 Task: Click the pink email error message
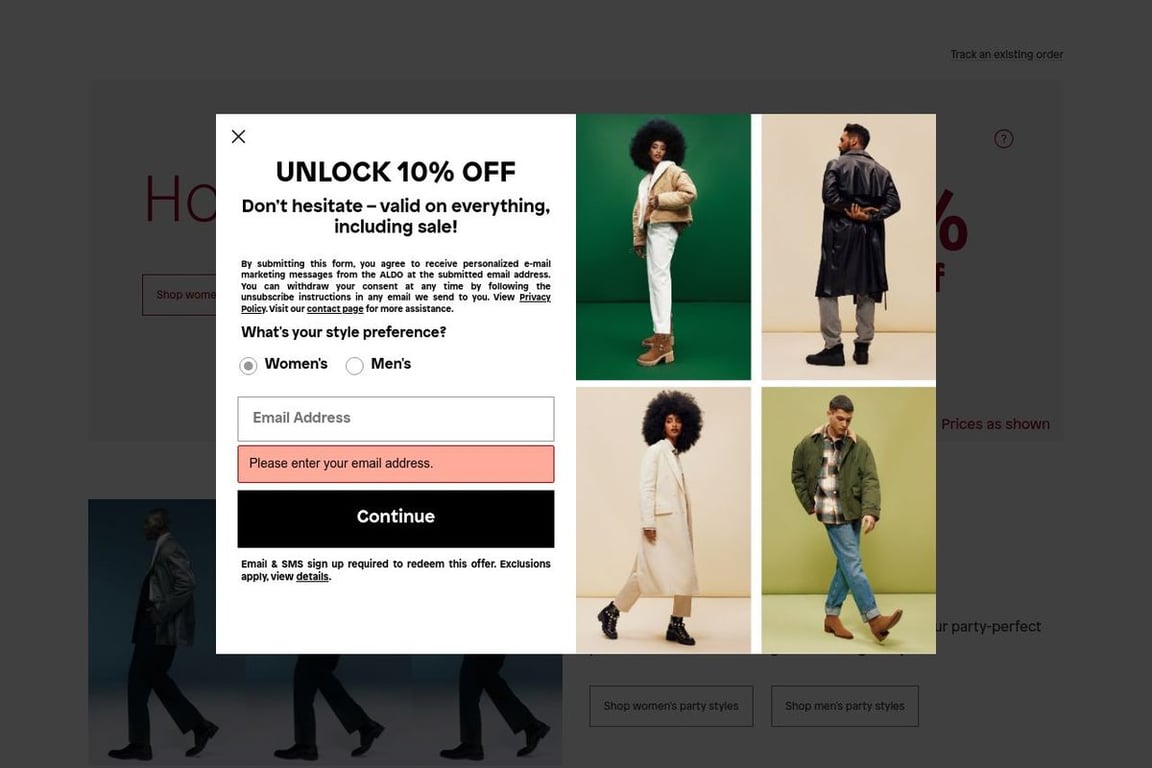click(x=395, y=464)
